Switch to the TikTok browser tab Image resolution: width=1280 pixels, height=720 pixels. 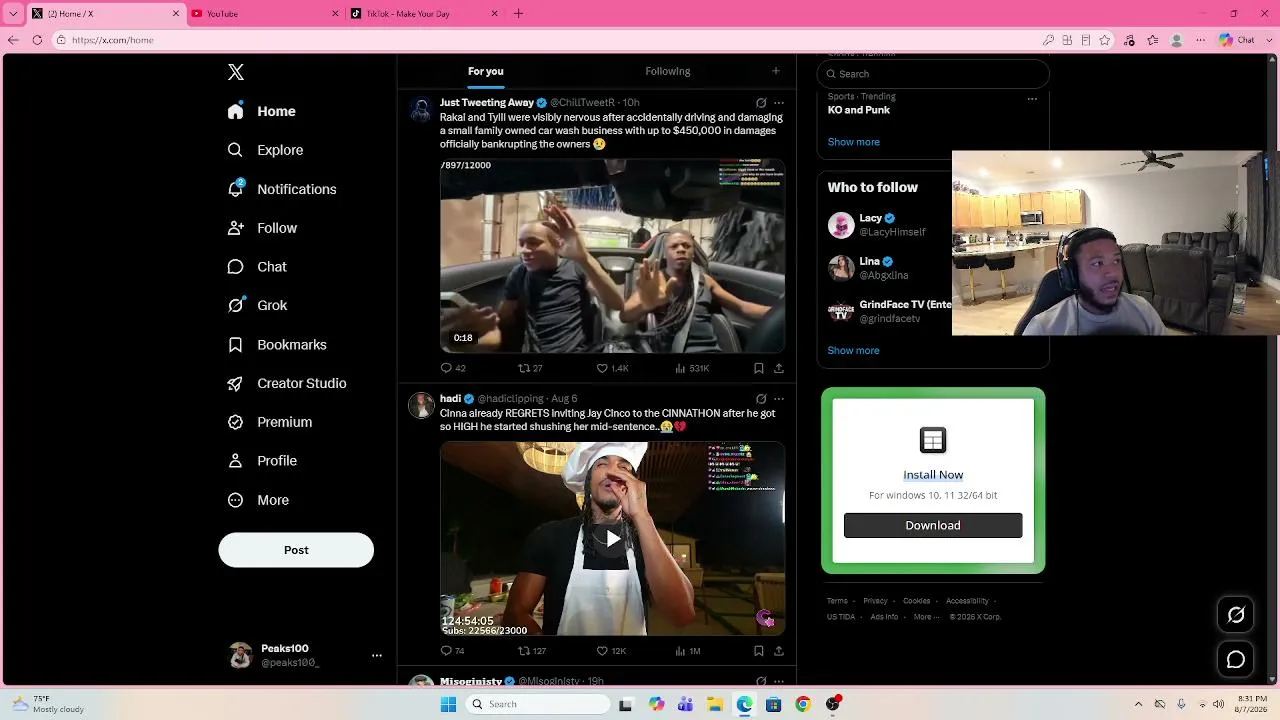(424, 14)
